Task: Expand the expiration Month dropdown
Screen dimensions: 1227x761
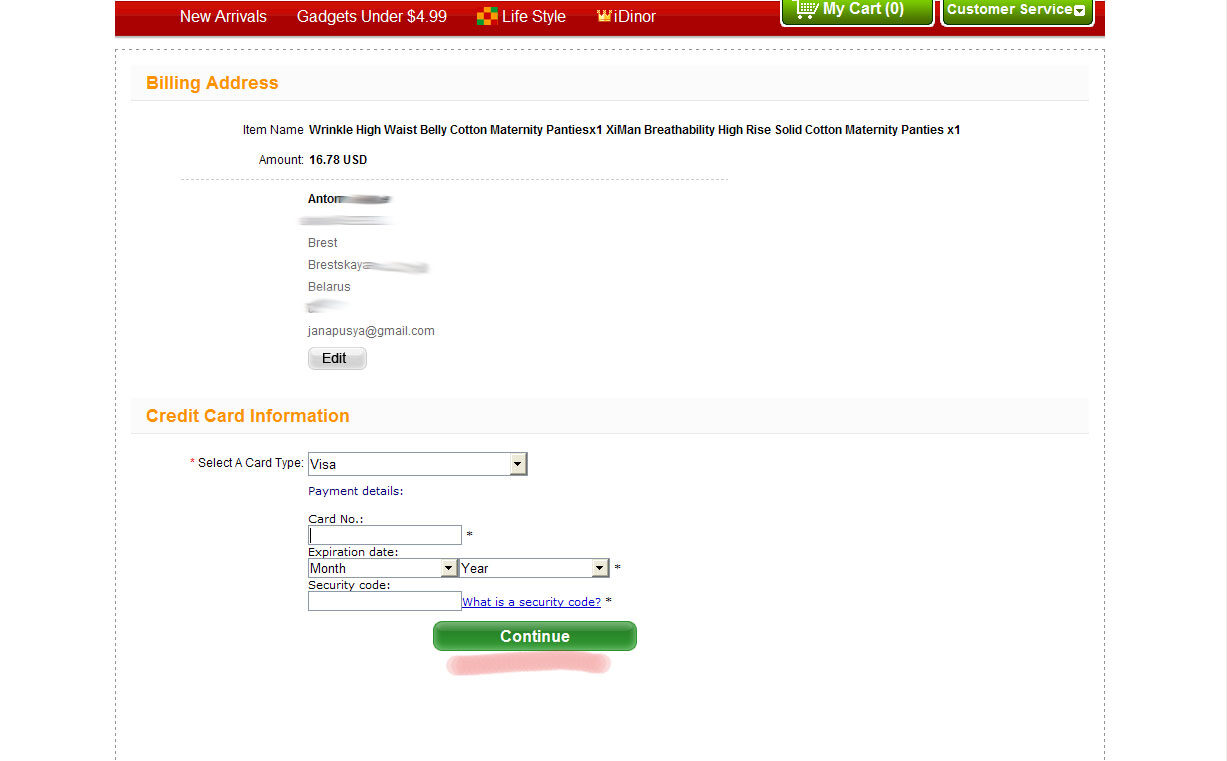Action: pos(382,568)
